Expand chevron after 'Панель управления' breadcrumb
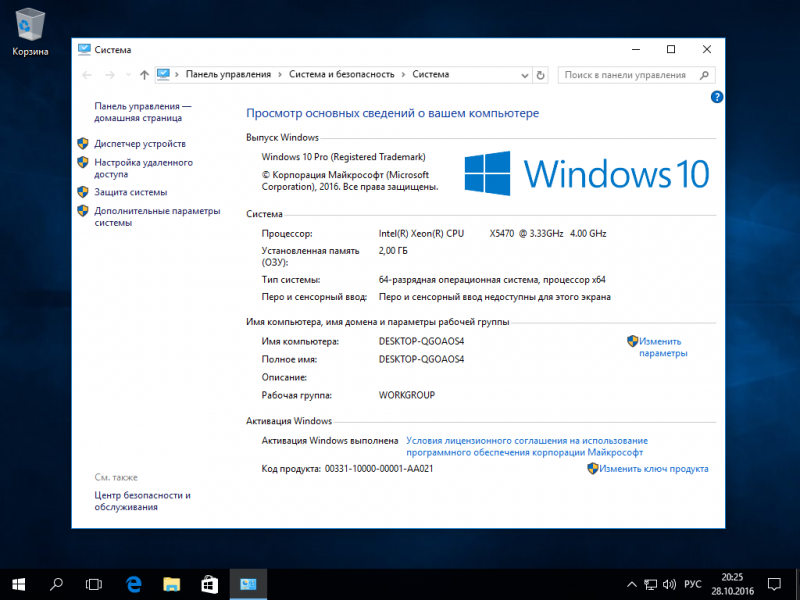The image size is (800, 600). (280, 75)
